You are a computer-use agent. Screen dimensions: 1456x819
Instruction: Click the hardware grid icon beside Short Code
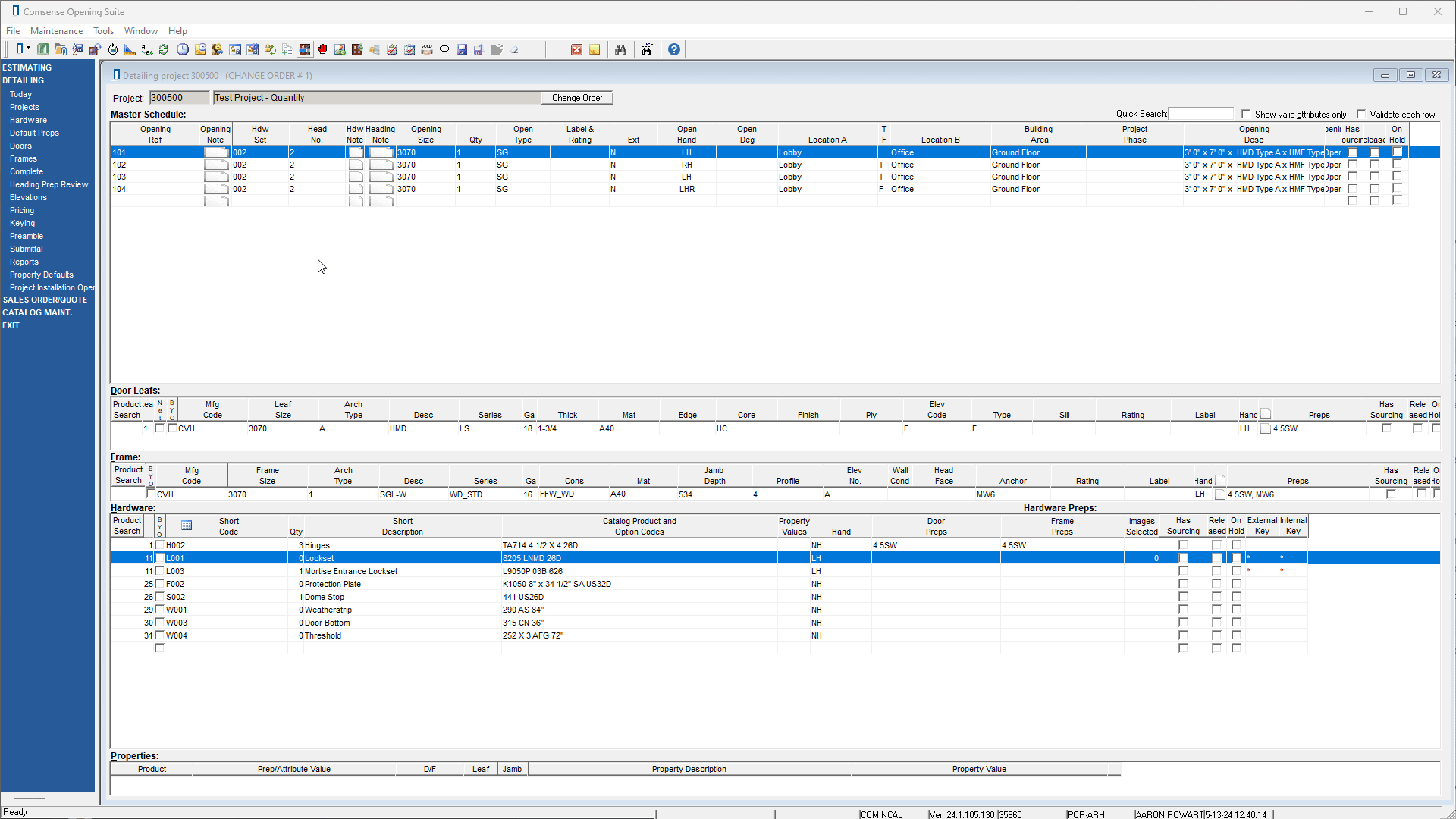tap(187, 526)
